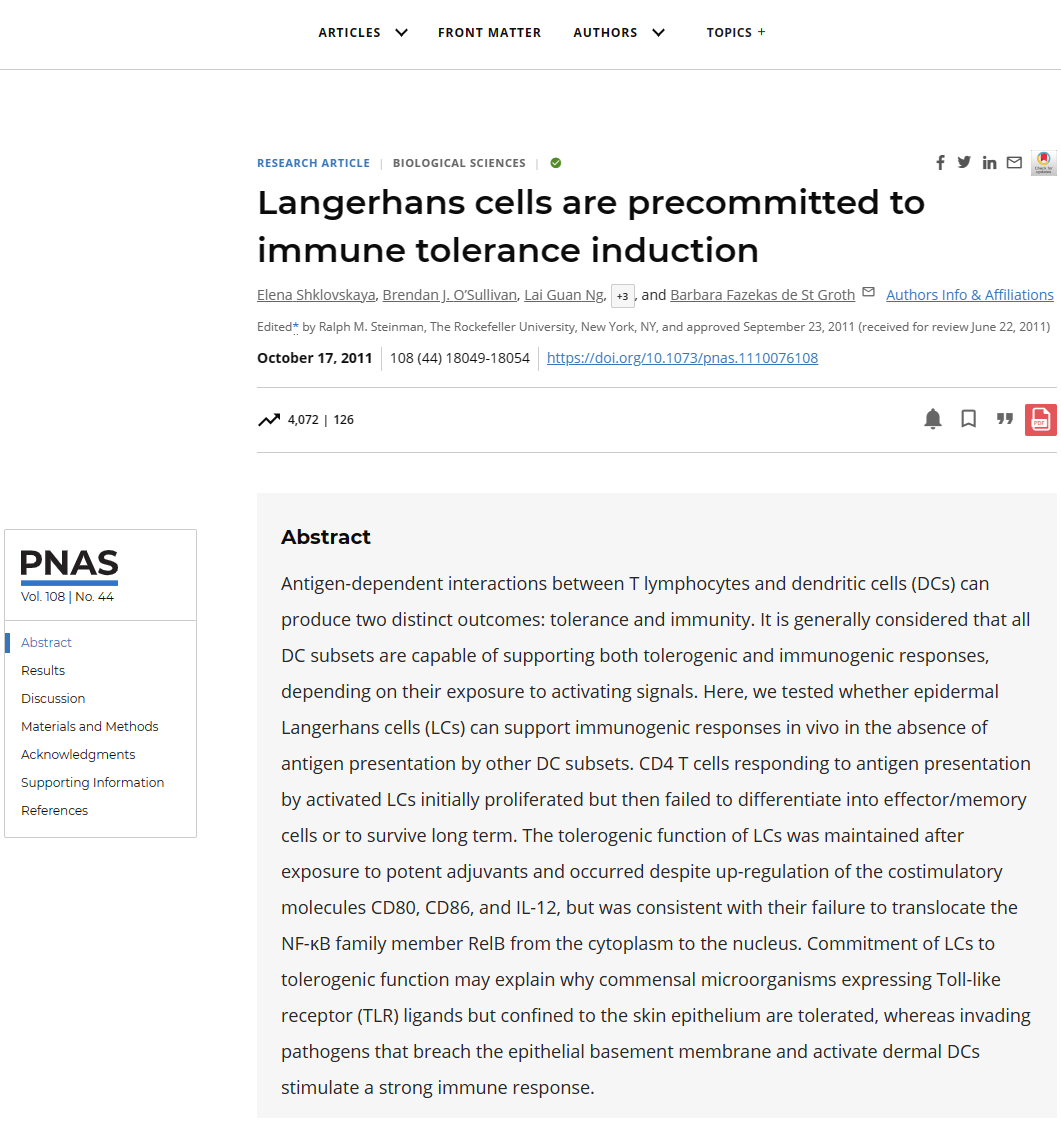Share article on Facebook
This screenshot has width=1061, height=1137.
940,163
